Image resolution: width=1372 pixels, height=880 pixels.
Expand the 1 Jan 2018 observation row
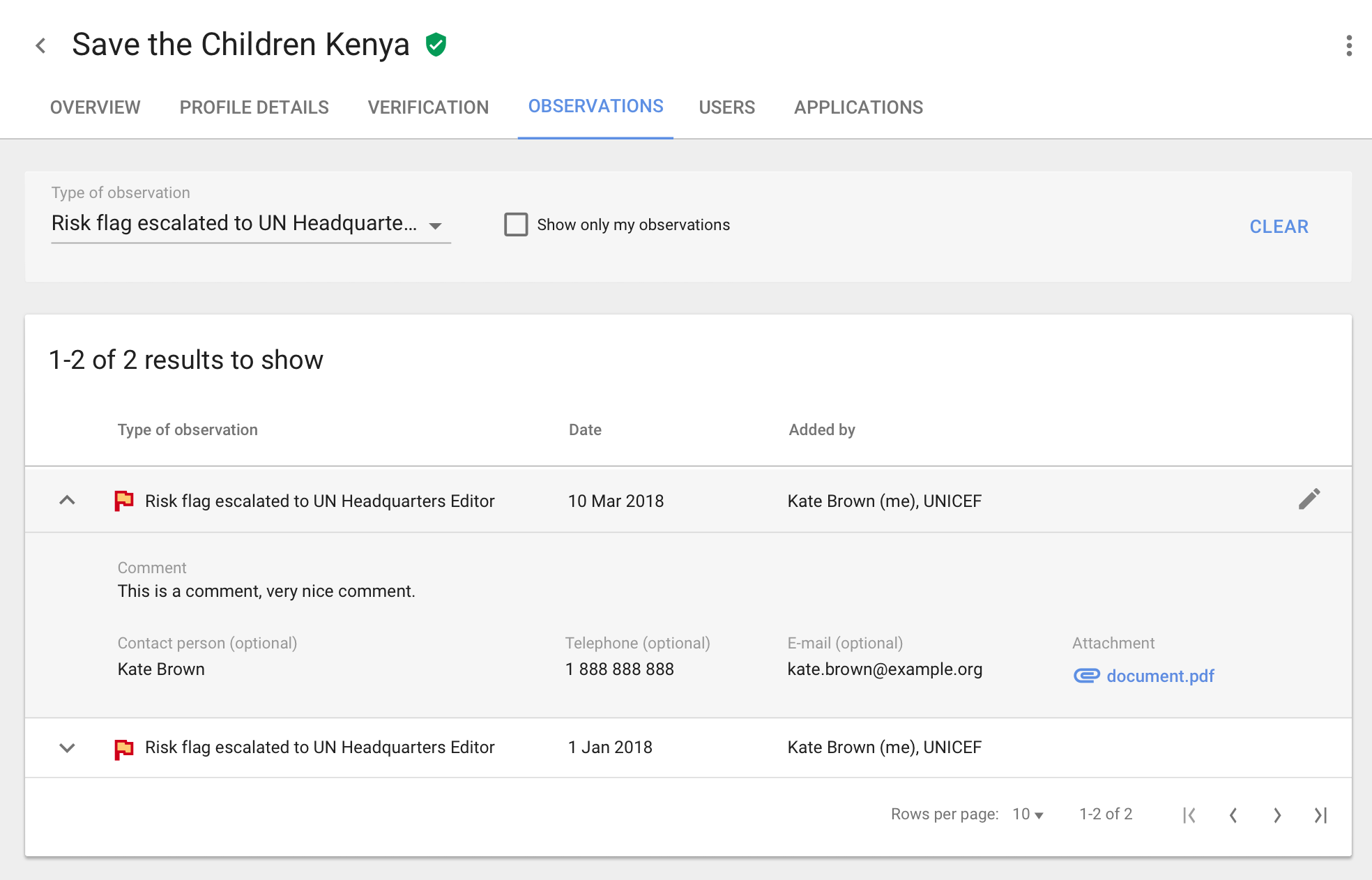coord(67,748)
